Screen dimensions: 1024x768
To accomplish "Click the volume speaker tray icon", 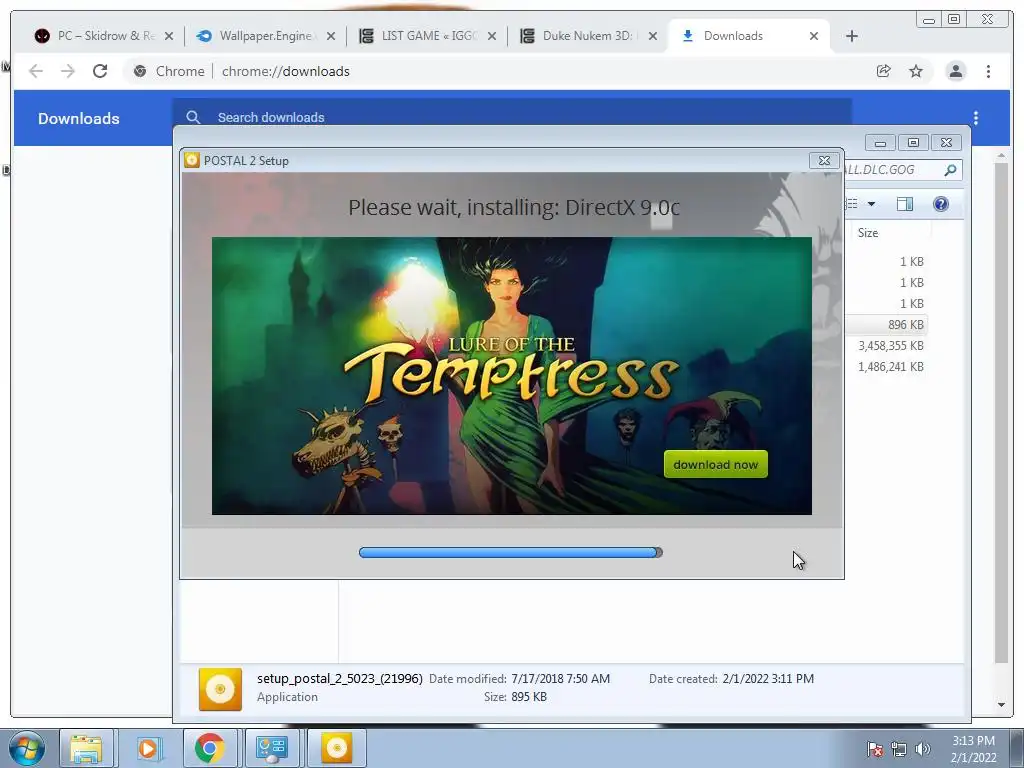I will pos(922,749).
